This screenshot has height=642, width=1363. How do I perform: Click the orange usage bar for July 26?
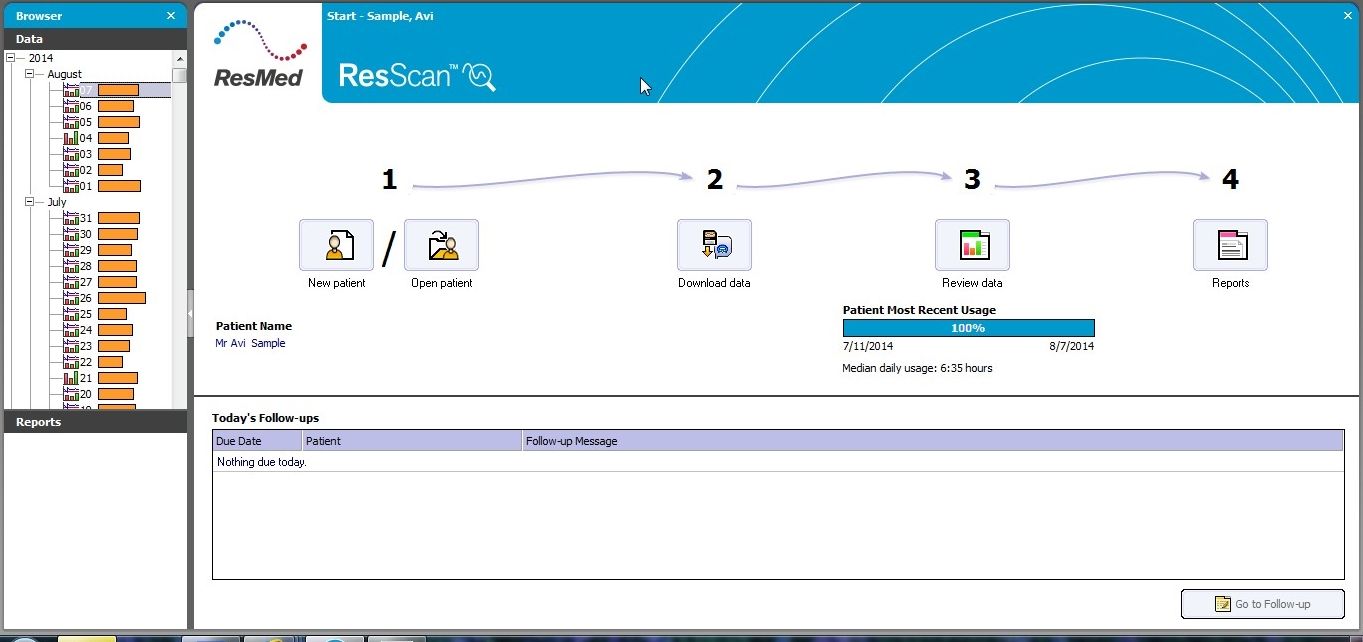pyautogui.click(x=122, y=298)
